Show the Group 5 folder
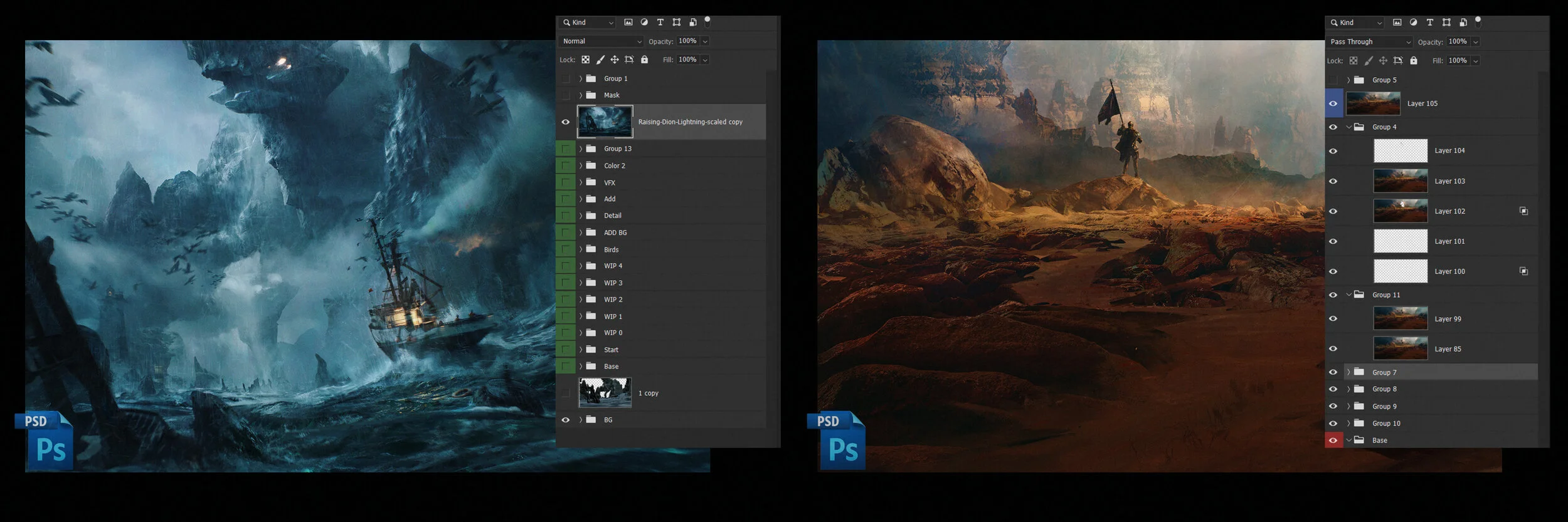Viewport: 1568px width, 522px height. pos(1333,80)
